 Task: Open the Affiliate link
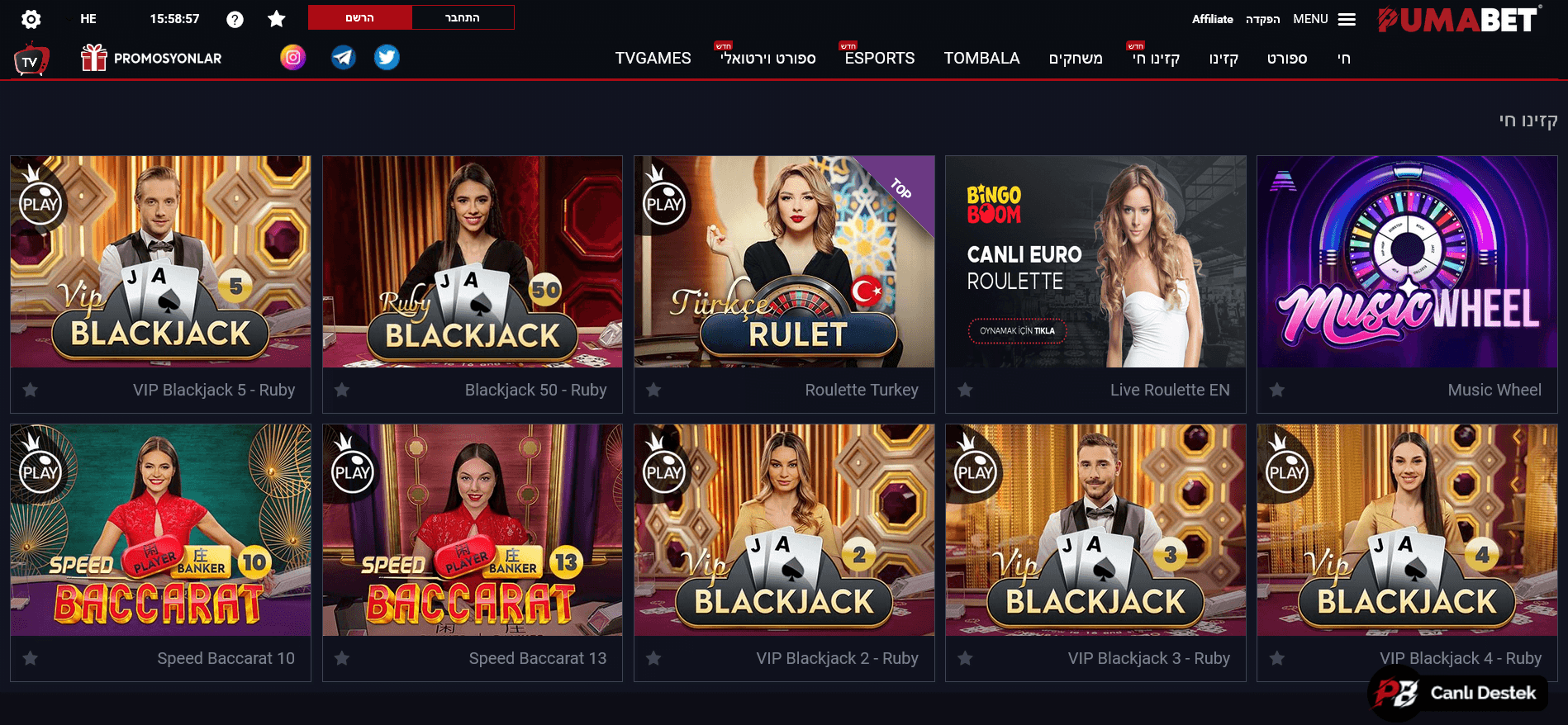pyautogui.click(x=1212, y=19)
